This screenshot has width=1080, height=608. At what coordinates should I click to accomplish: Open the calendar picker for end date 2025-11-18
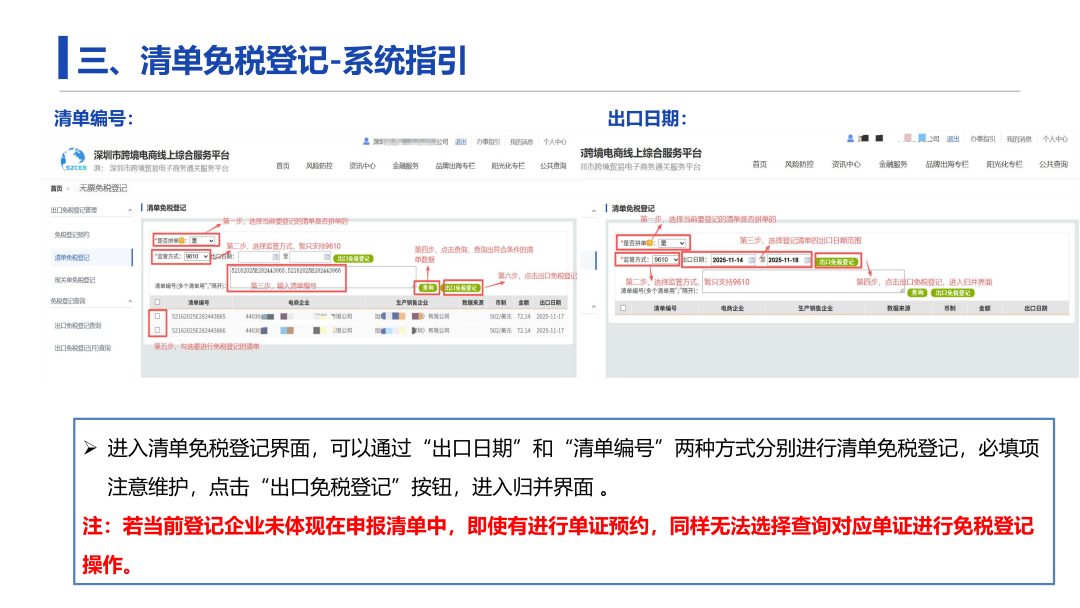[x=807, y=259]
